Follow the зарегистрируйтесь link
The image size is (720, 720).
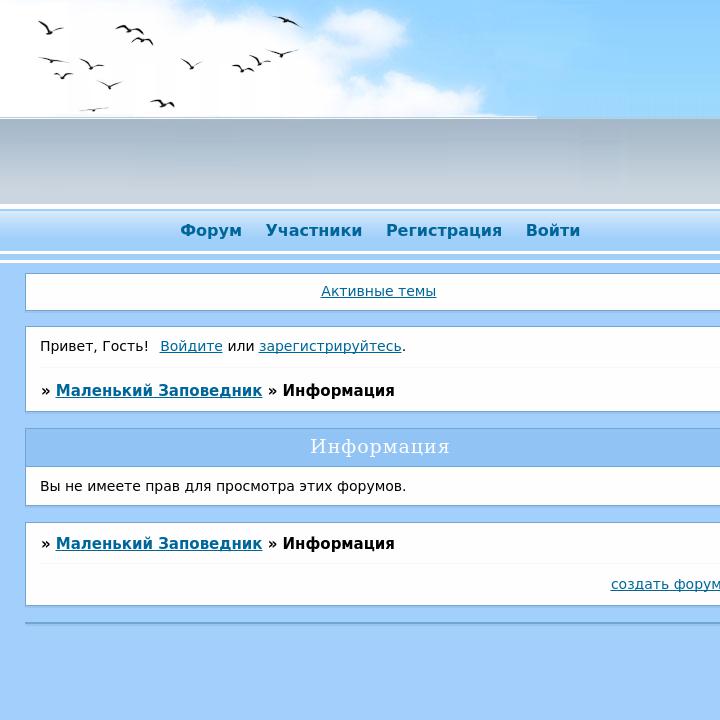pyautogui.click(x=330, y=346)
